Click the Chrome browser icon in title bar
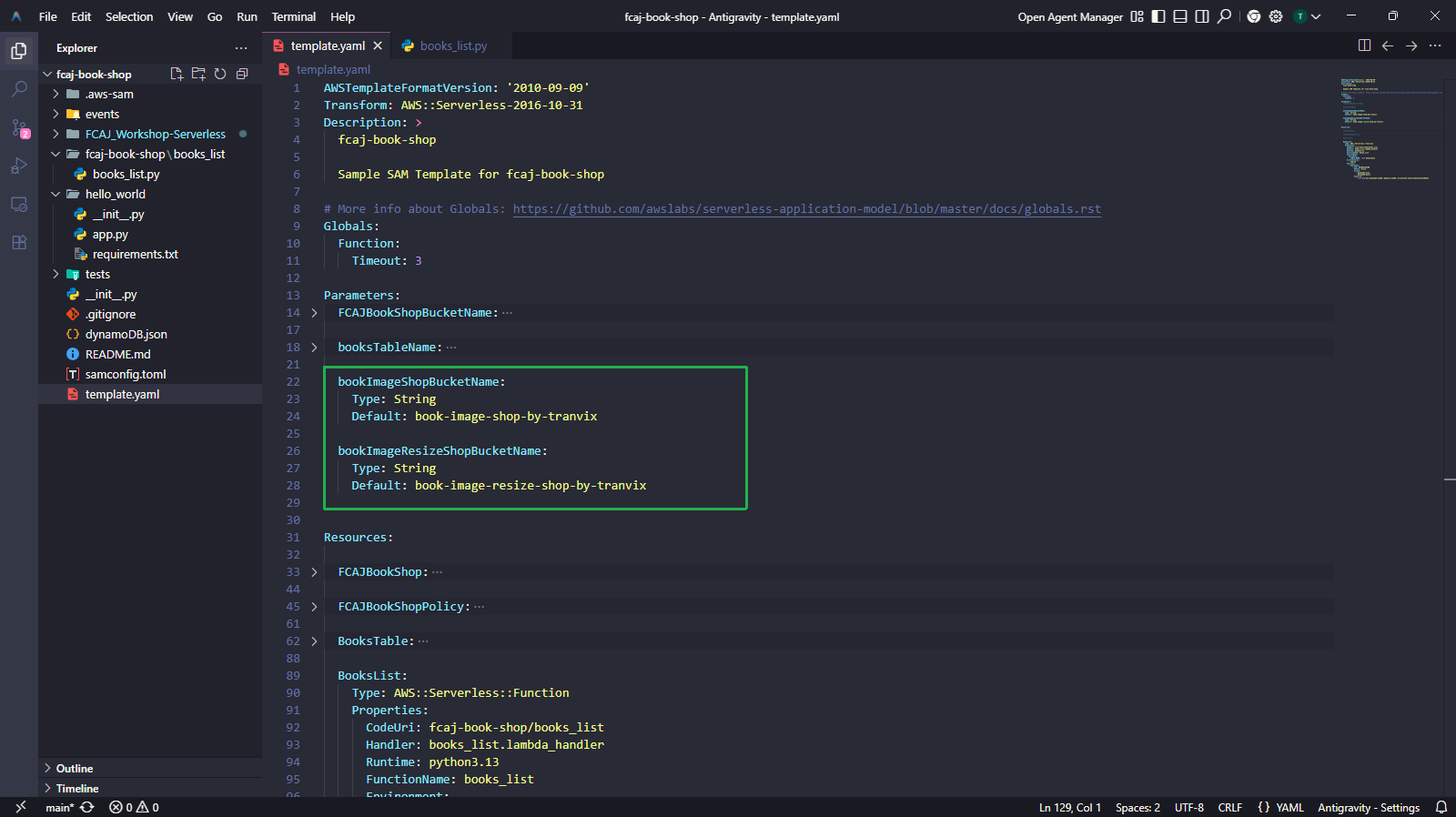1456x817 pixels. point(1254,16)
